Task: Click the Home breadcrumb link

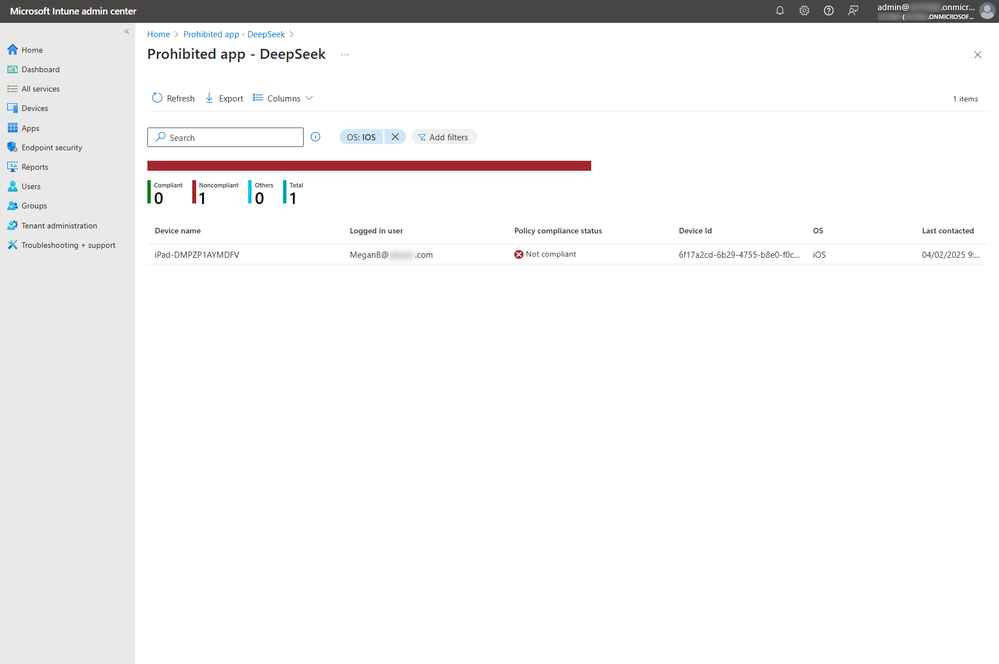Action: click(x=159, y=34)
